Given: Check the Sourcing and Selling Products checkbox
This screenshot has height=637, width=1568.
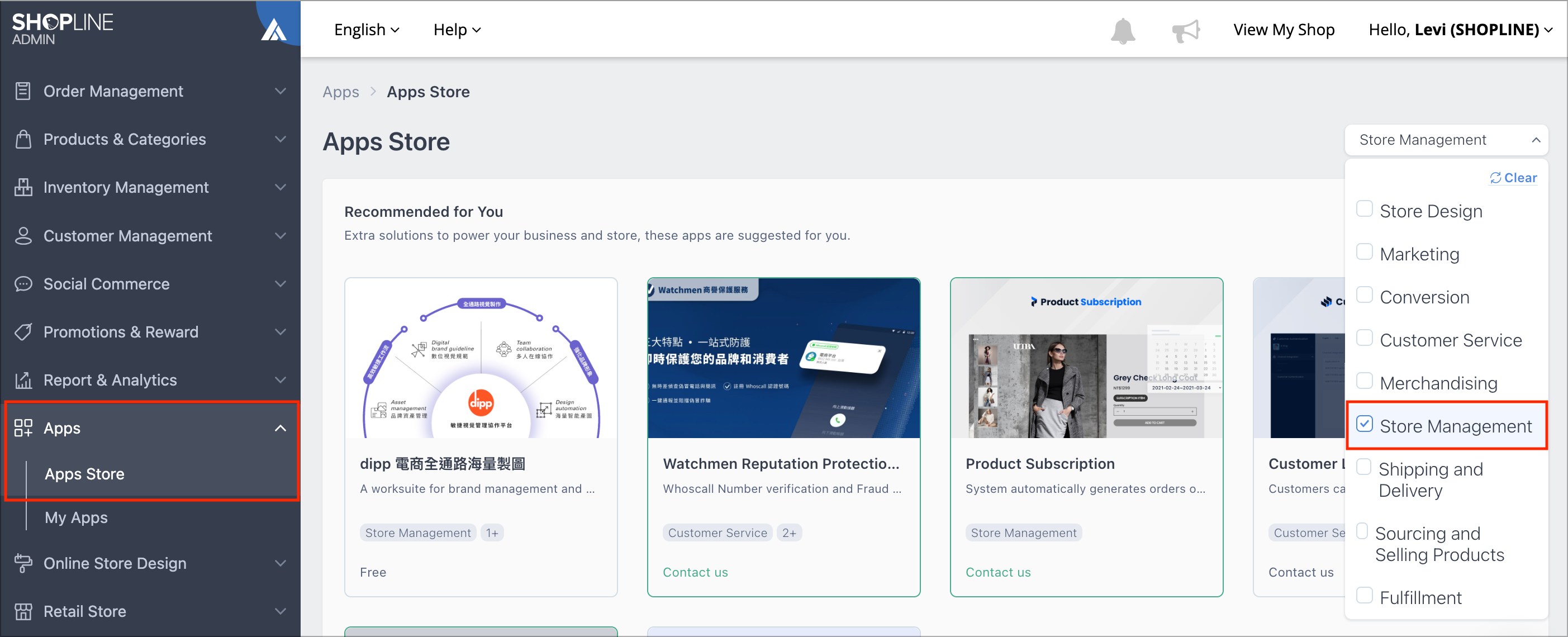Looking at the screenshot, I should pos(1363,532).
